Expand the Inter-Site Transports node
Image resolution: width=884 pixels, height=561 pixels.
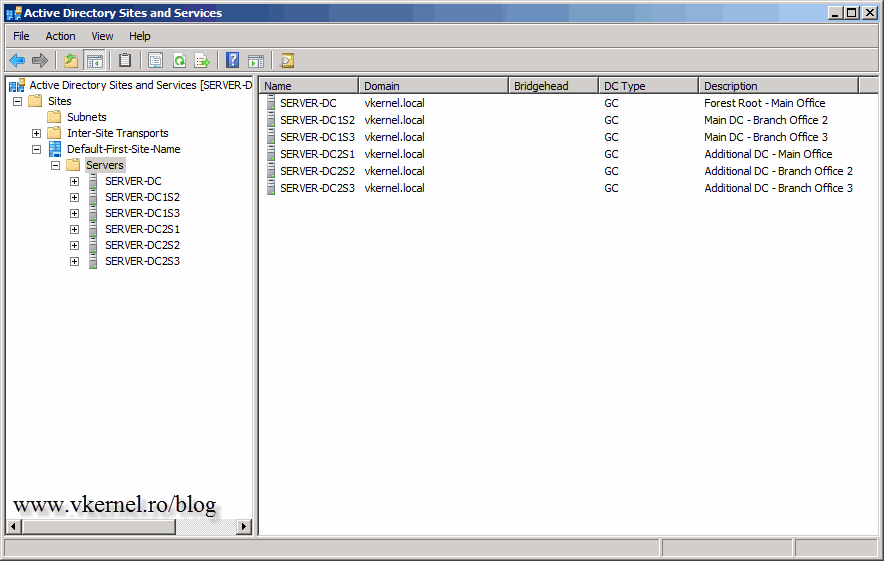click(x=37, y=134)
